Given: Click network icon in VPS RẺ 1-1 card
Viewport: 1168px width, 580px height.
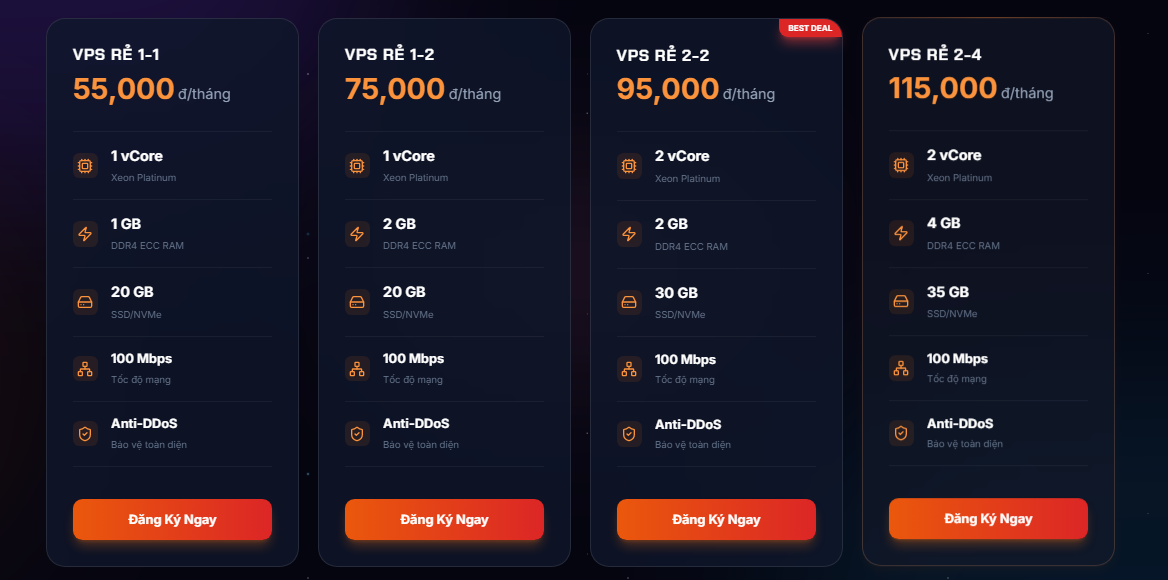Looking at the screenshot, I should coord(85,368).
